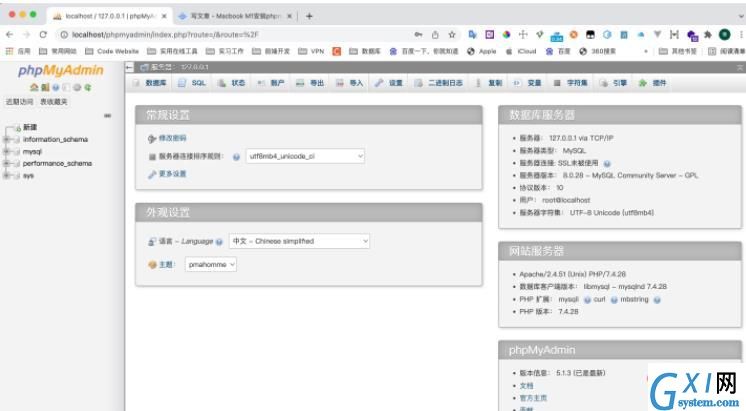The height and width of the screenshot is (411, 746).
Task: Open the 引擎 tab
Action: point(614,83)
